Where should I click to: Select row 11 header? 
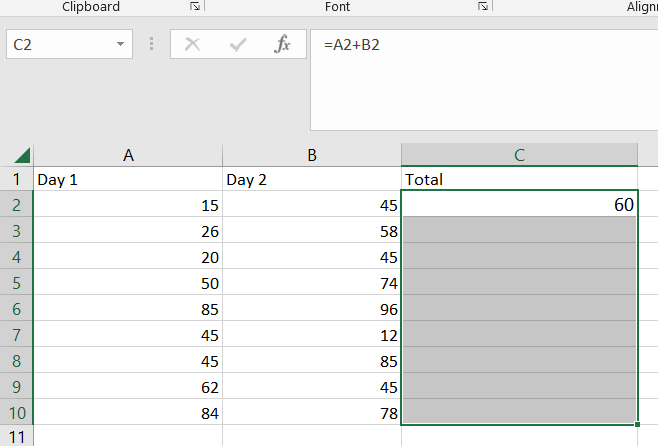tap(16, 436)
